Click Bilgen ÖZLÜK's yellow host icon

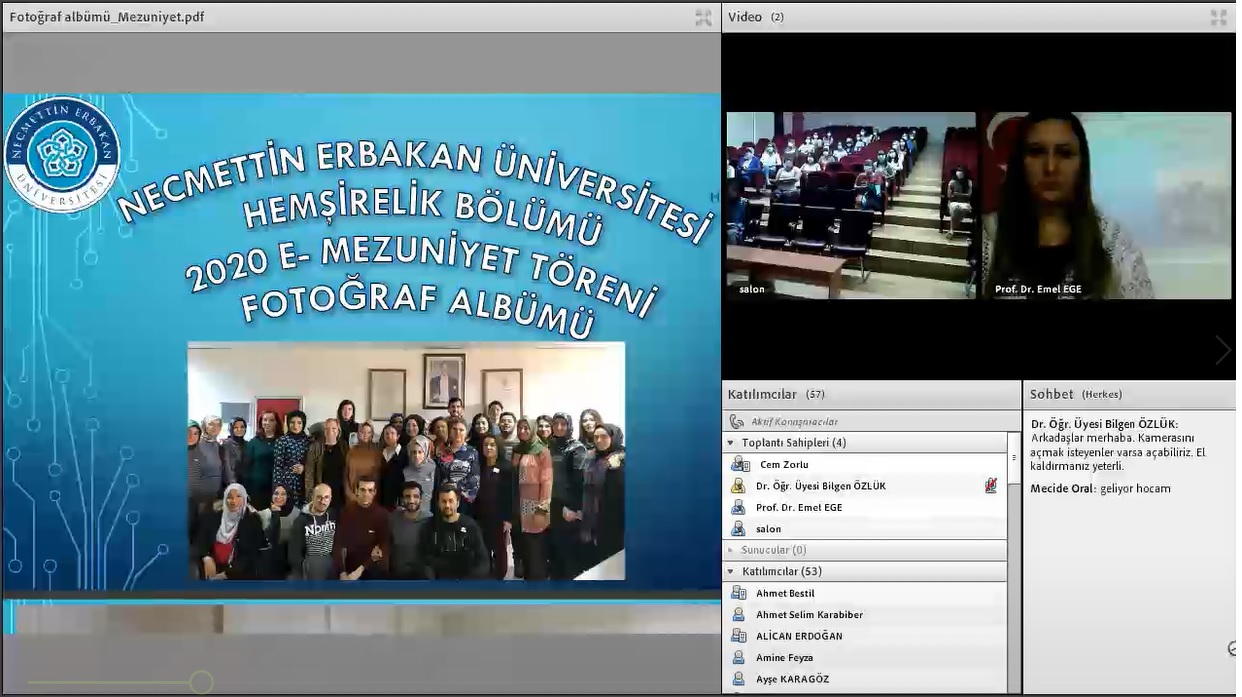point(738,486)
